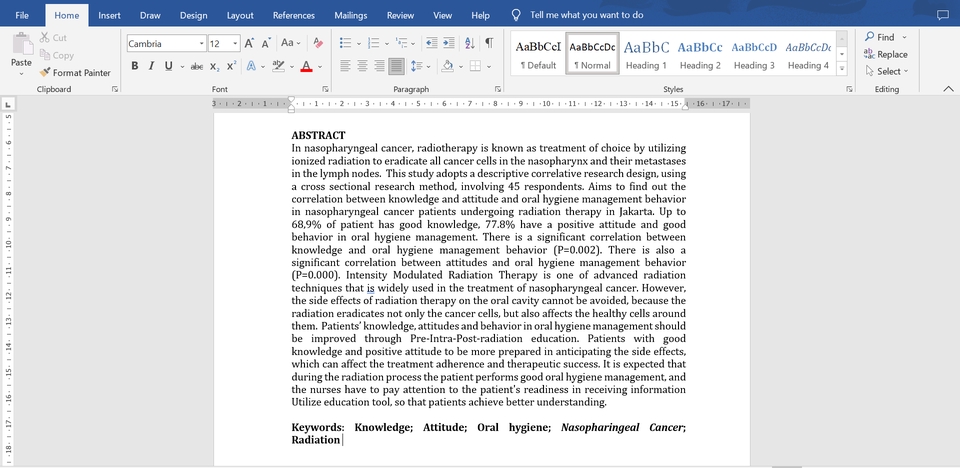Click the ruler tab selector corner
The height and width of the screenshot is (468, 960).
click(9, 105)
